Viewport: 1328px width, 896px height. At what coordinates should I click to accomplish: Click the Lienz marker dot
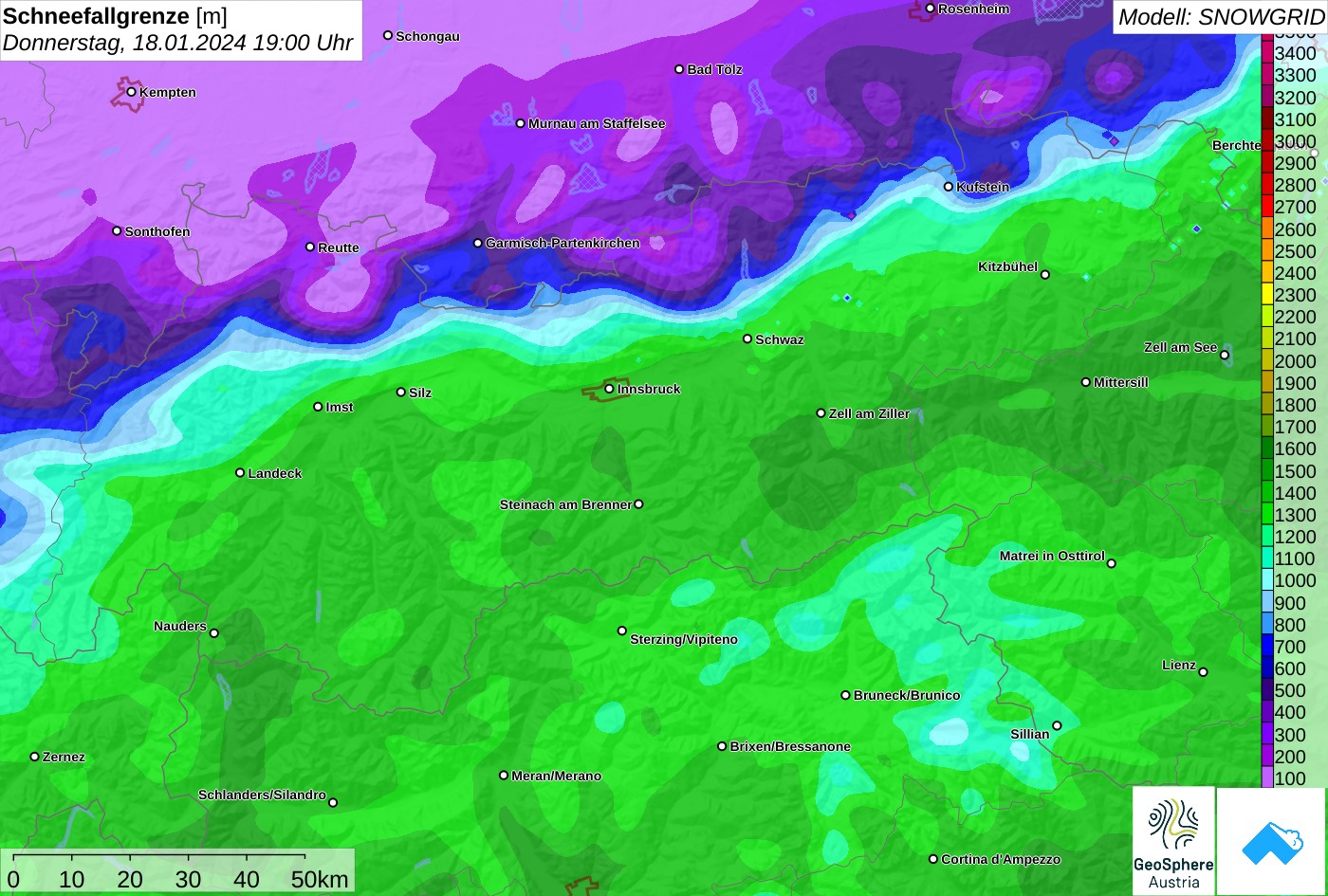point(1203,672)
